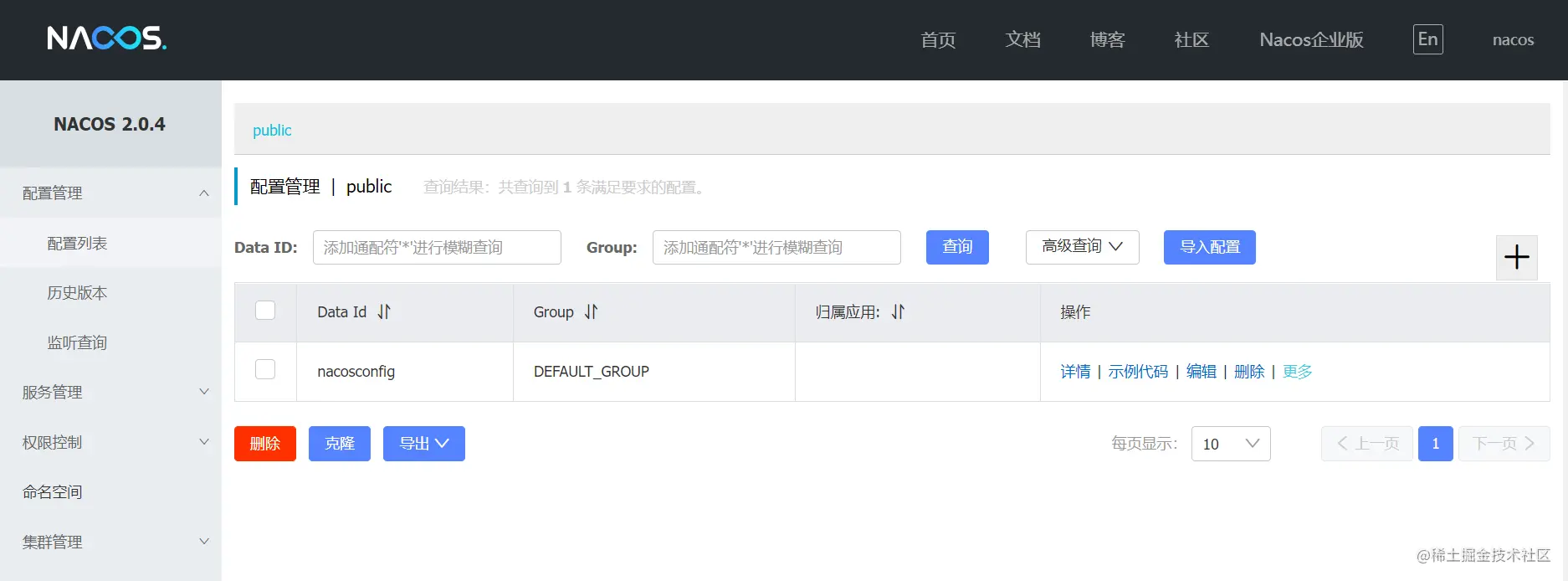Open 配置列表 in the sidebar
Screen dimensions: 1568x581
(x=110, y=243)
